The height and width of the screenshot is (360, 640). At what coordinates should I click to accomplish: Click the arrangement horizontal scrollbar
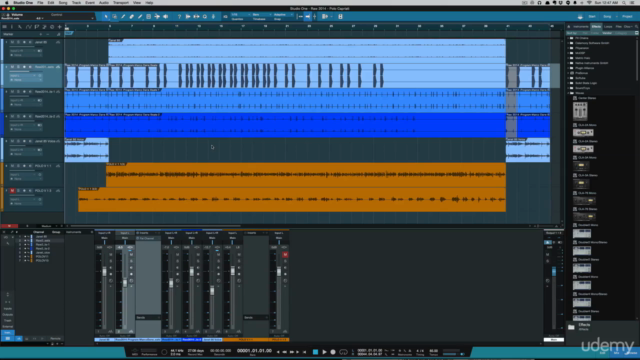point(155,226)
